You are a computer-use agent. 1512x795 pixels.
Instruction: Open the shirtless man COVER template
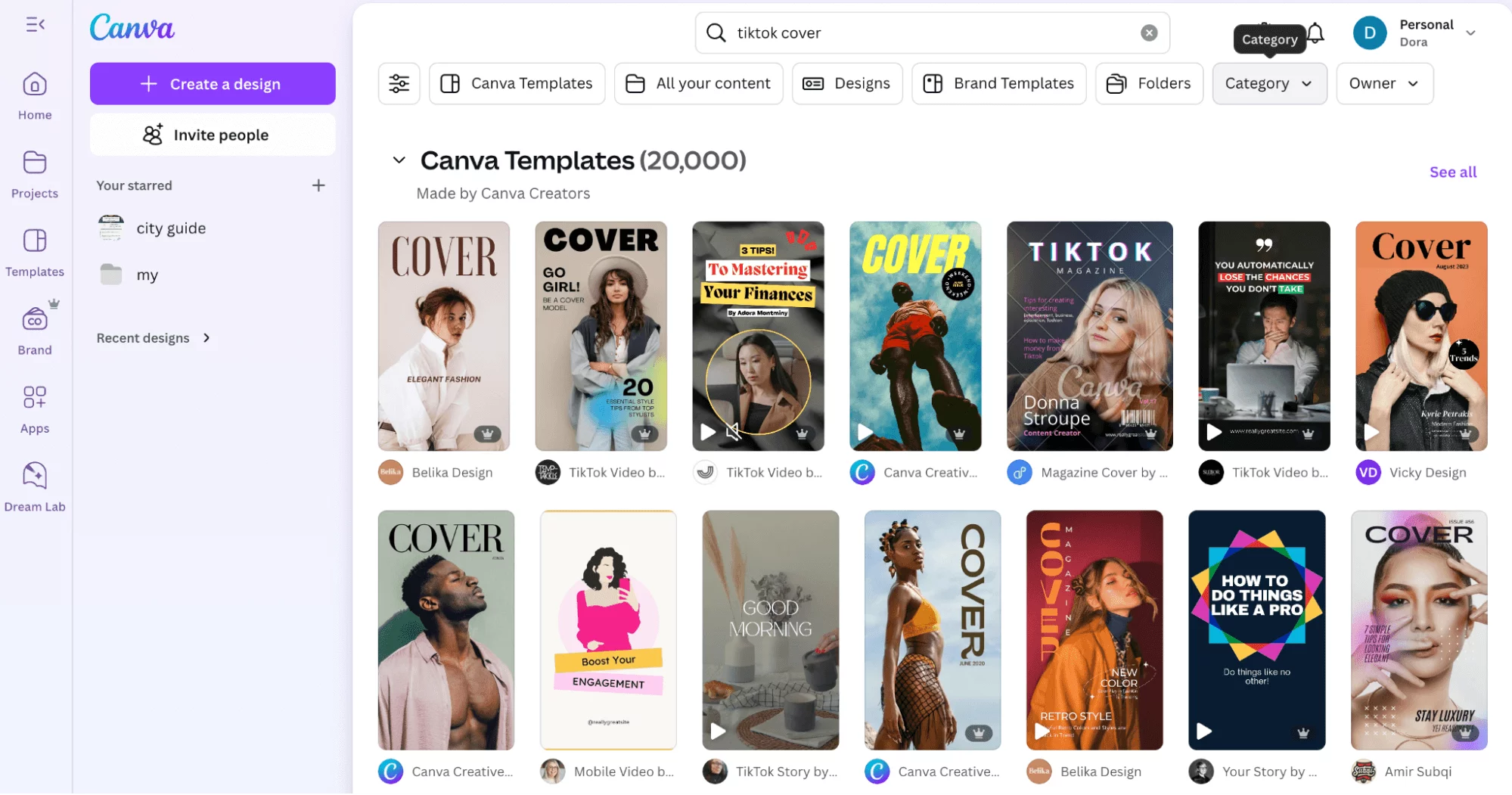click(446, 630)
